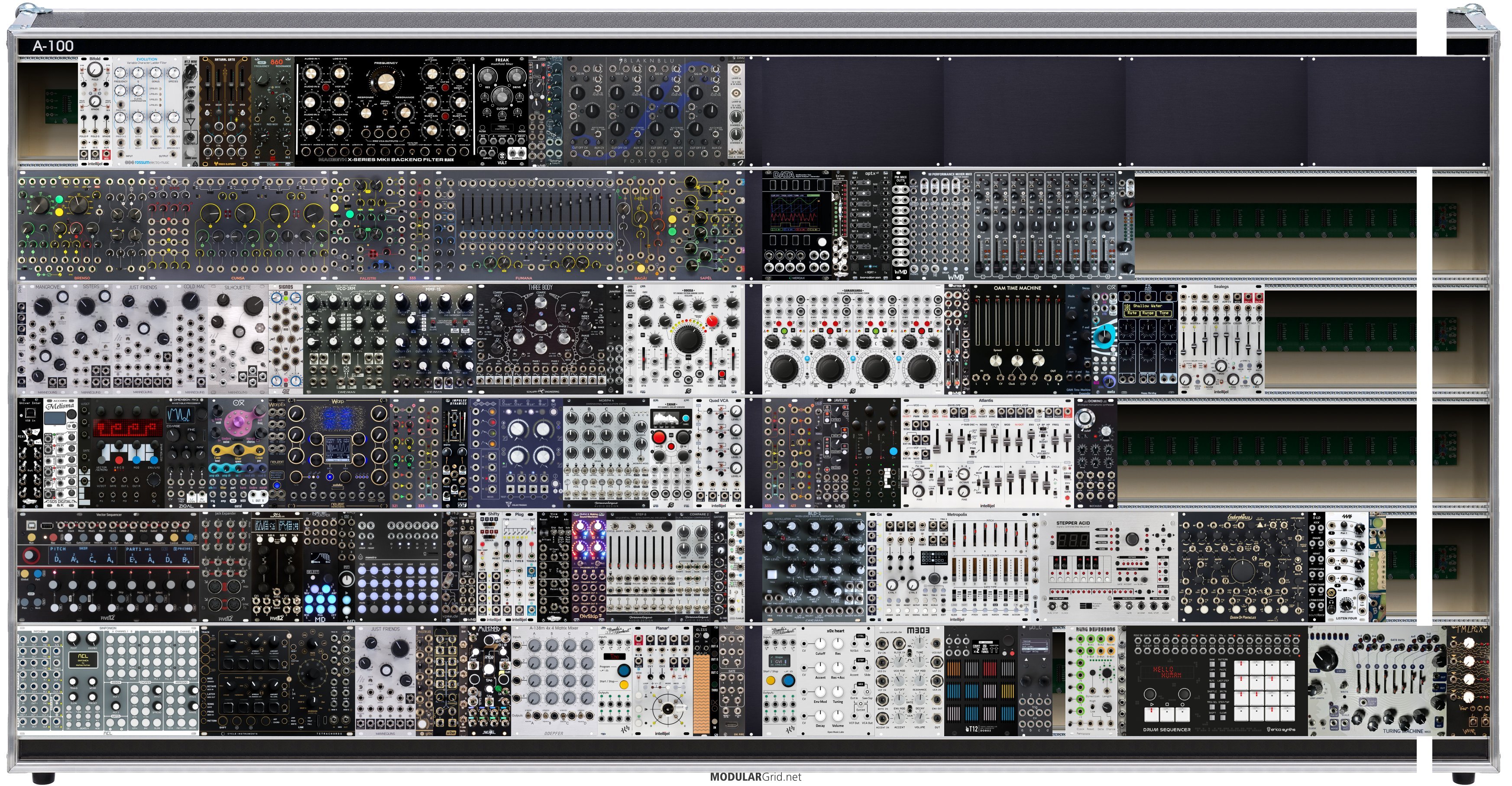
Task: Select the Joranalogue Step 8 module
Action: click(x=641, y=566)
